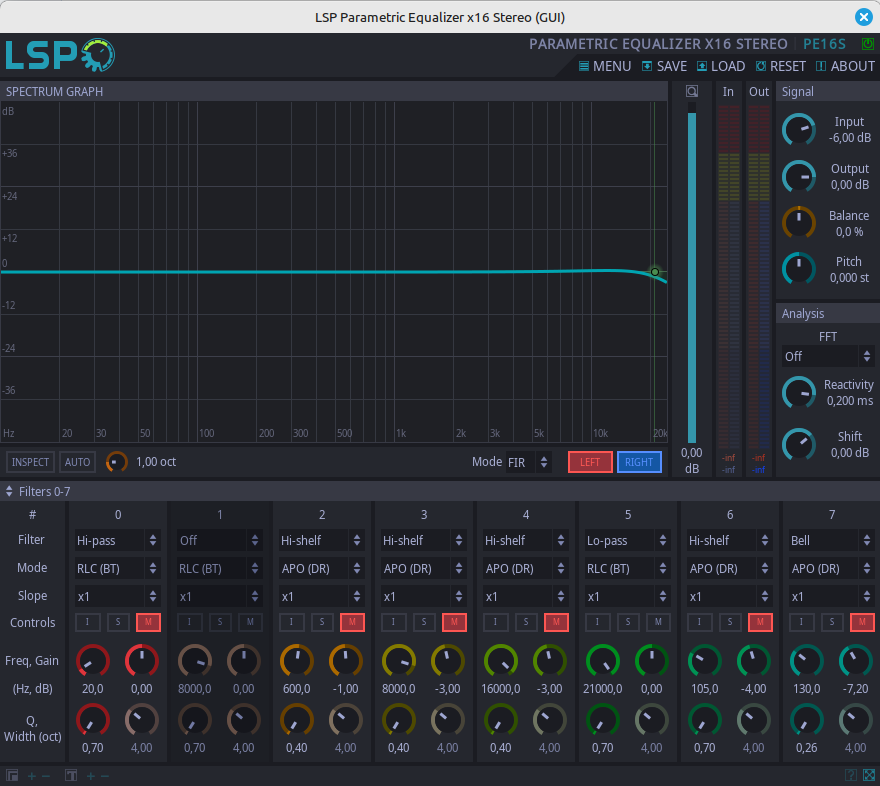The width and height of the screenshot is (880, 786).
Task: Toggle inspect I on filter 6
Action: (x=699, y=622)
